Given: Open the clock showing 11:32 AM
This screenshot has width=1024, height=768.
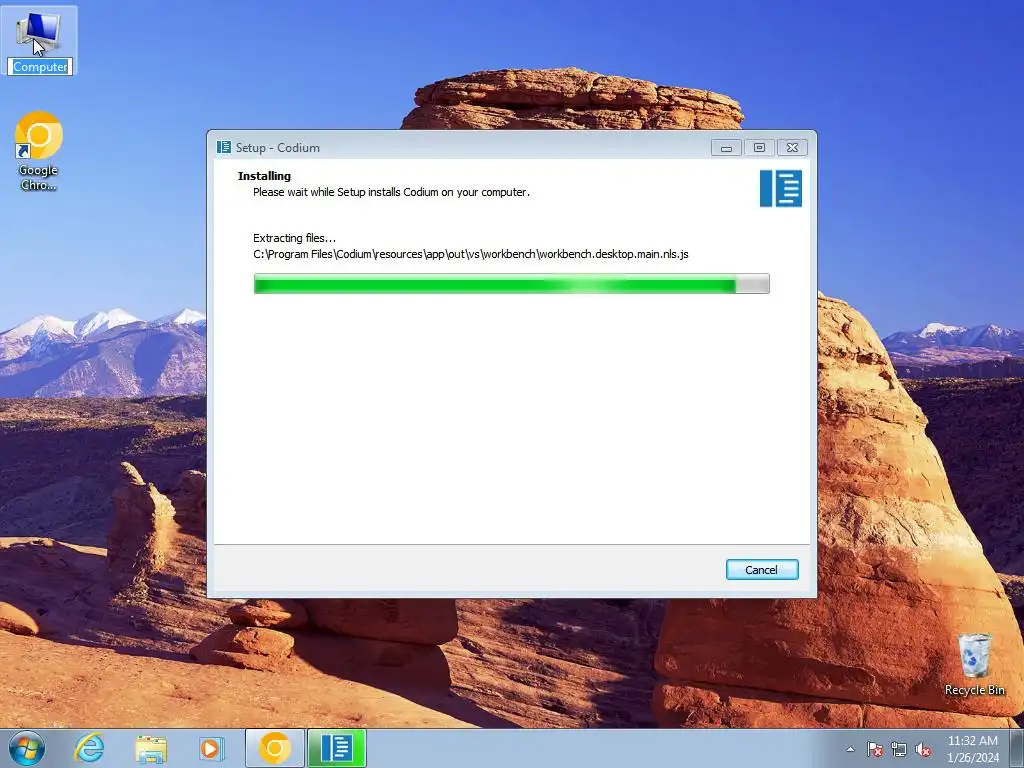Looking at the screenshot, I should [x=972, y=748].
